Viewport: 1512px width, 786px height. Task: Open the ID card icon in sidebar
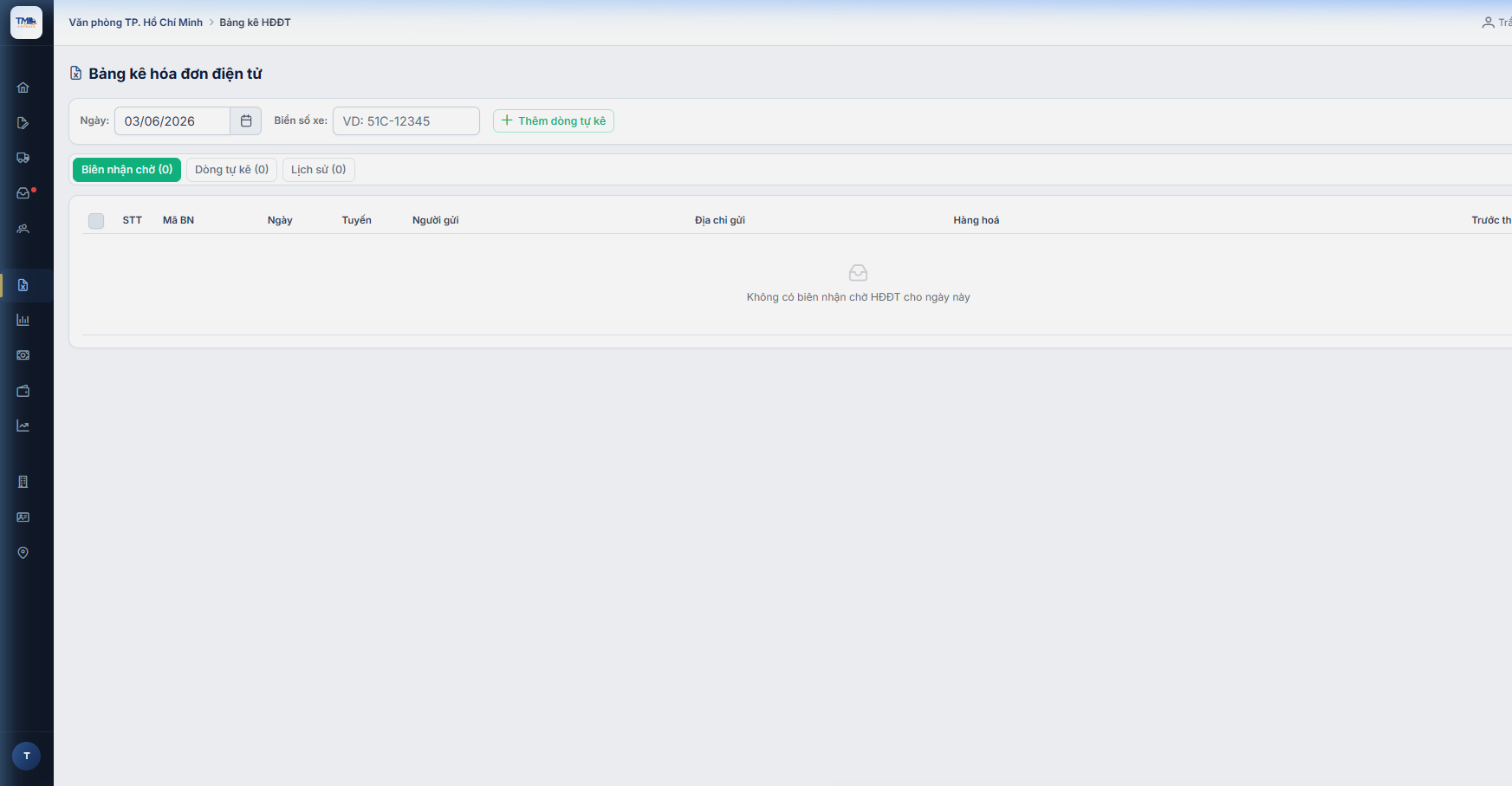pyautogui.click(x=23, y=517)
